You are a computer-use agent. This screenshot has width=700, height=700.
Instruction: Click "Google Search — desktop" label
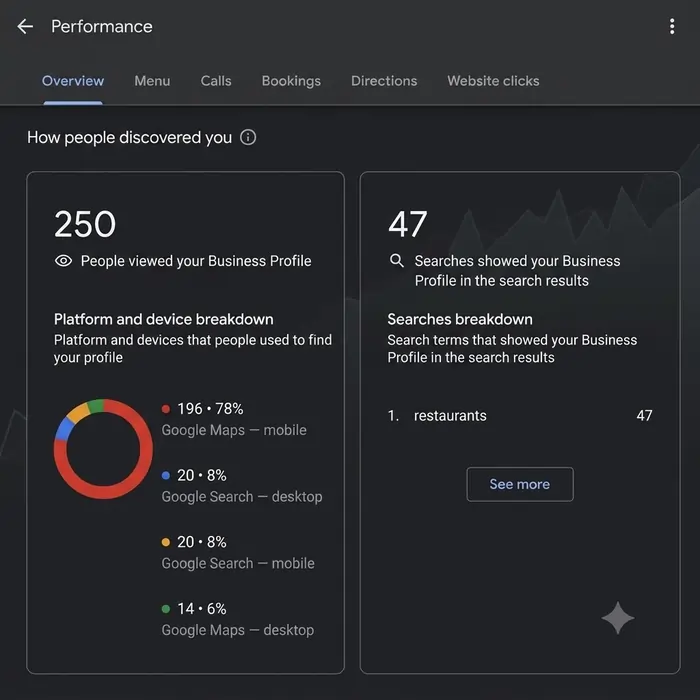click(242, 496)
